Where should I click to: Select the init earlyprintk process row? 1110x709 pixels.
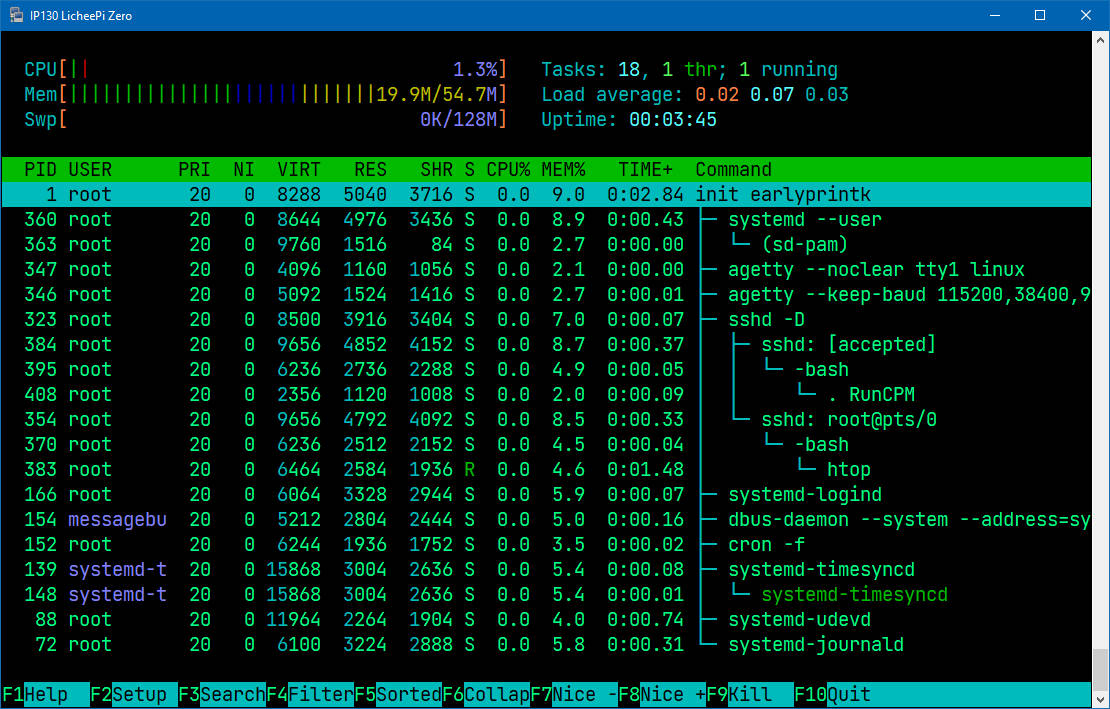(x=546, y=195)
